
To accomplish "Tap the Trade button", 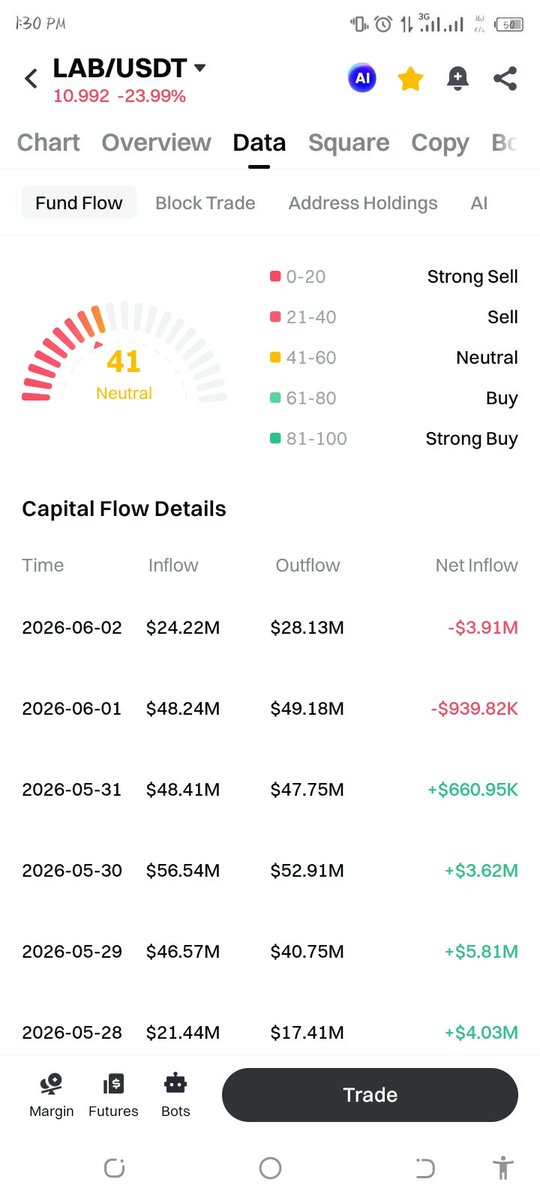I will click(x=370, y=1095).
